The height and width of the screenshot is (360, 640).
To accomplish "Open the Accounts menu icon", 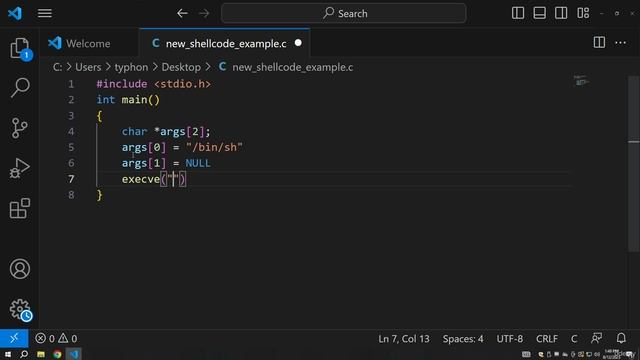I will point(20,269).
